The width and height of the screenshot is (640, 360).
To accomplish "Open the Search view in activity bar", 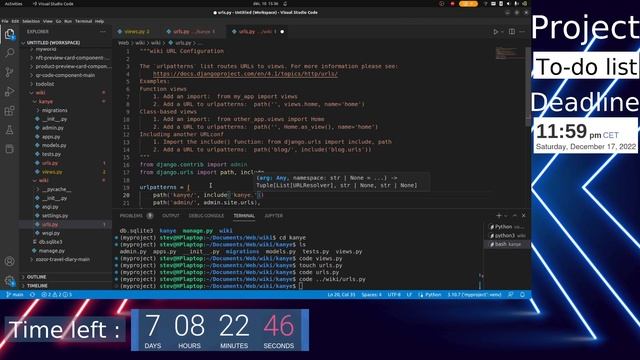I will 9,53.
